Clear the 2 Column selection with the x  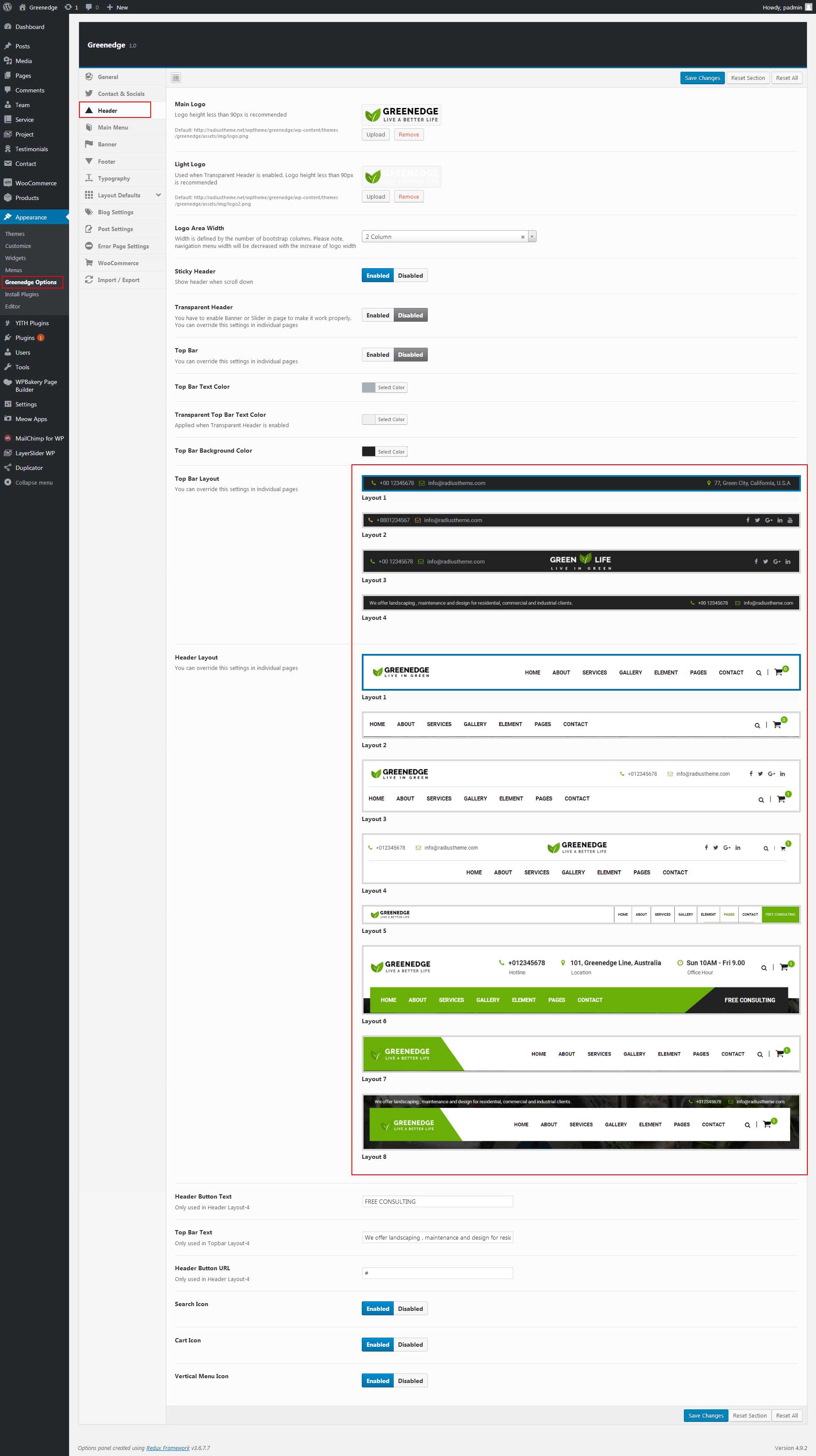click(523, 237)
